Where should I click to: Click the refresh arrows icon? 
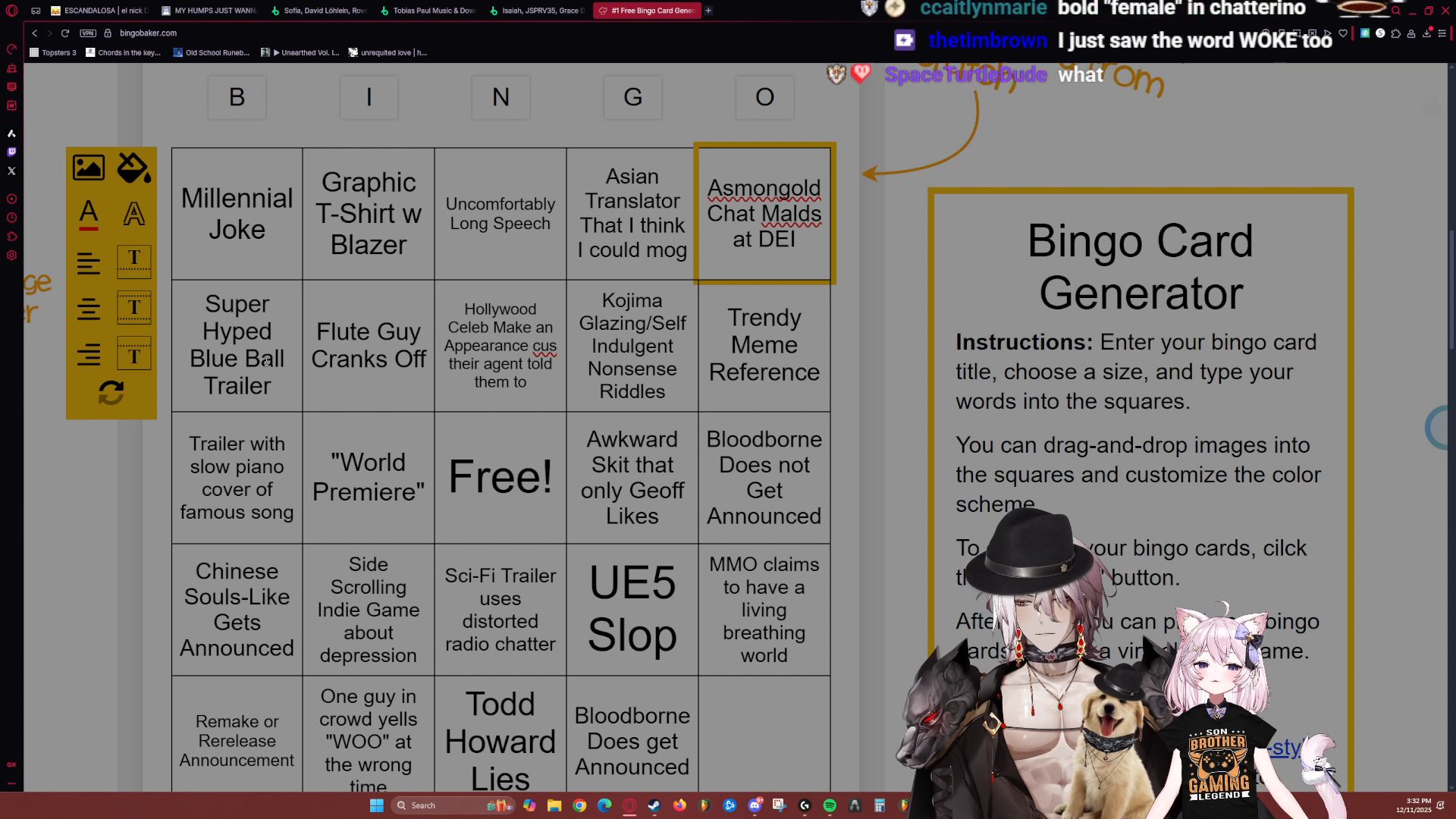(111, 393)
